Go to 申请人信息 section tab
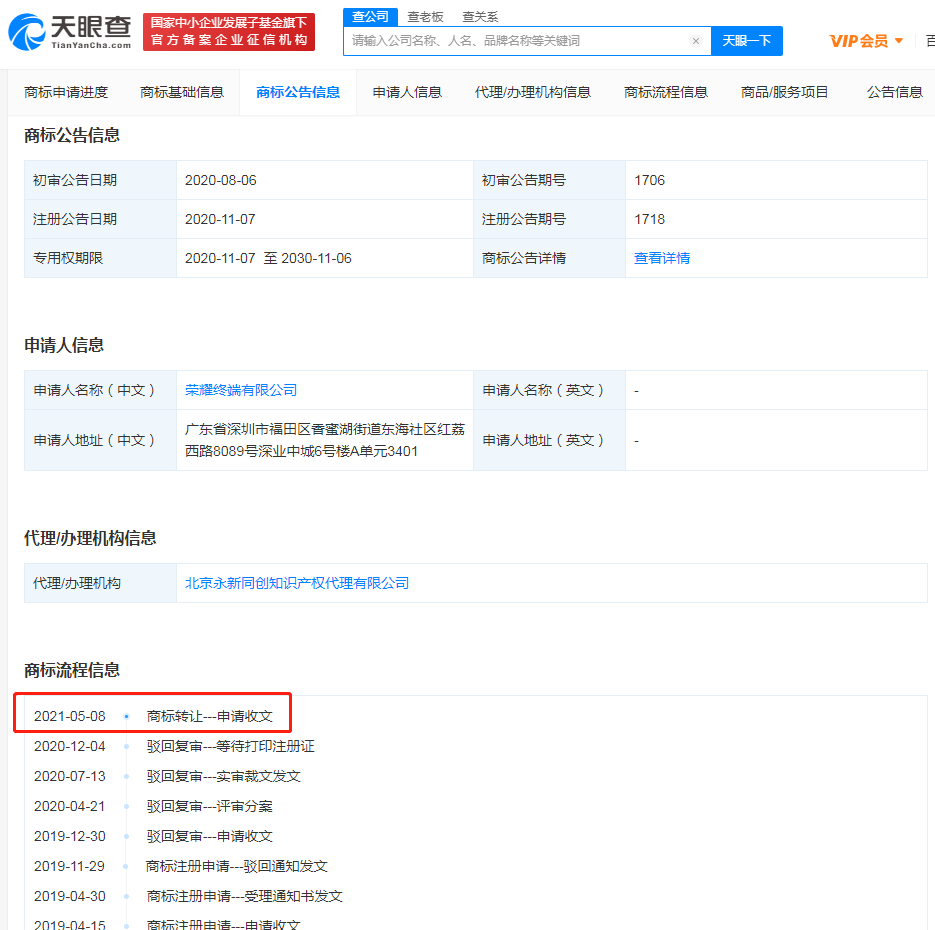 [x=407, y=92]
